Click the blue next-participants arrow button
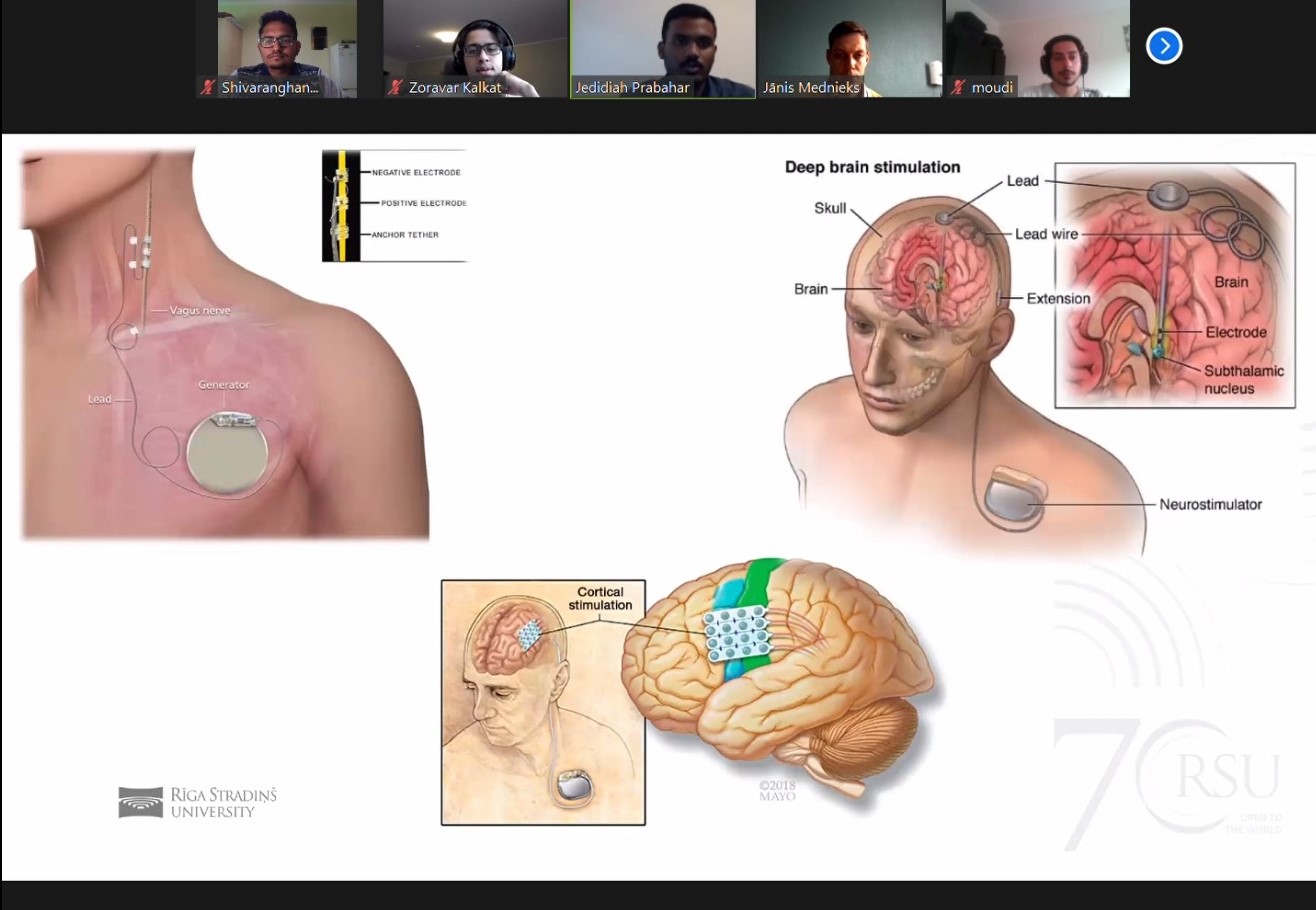 [1164, 46]
